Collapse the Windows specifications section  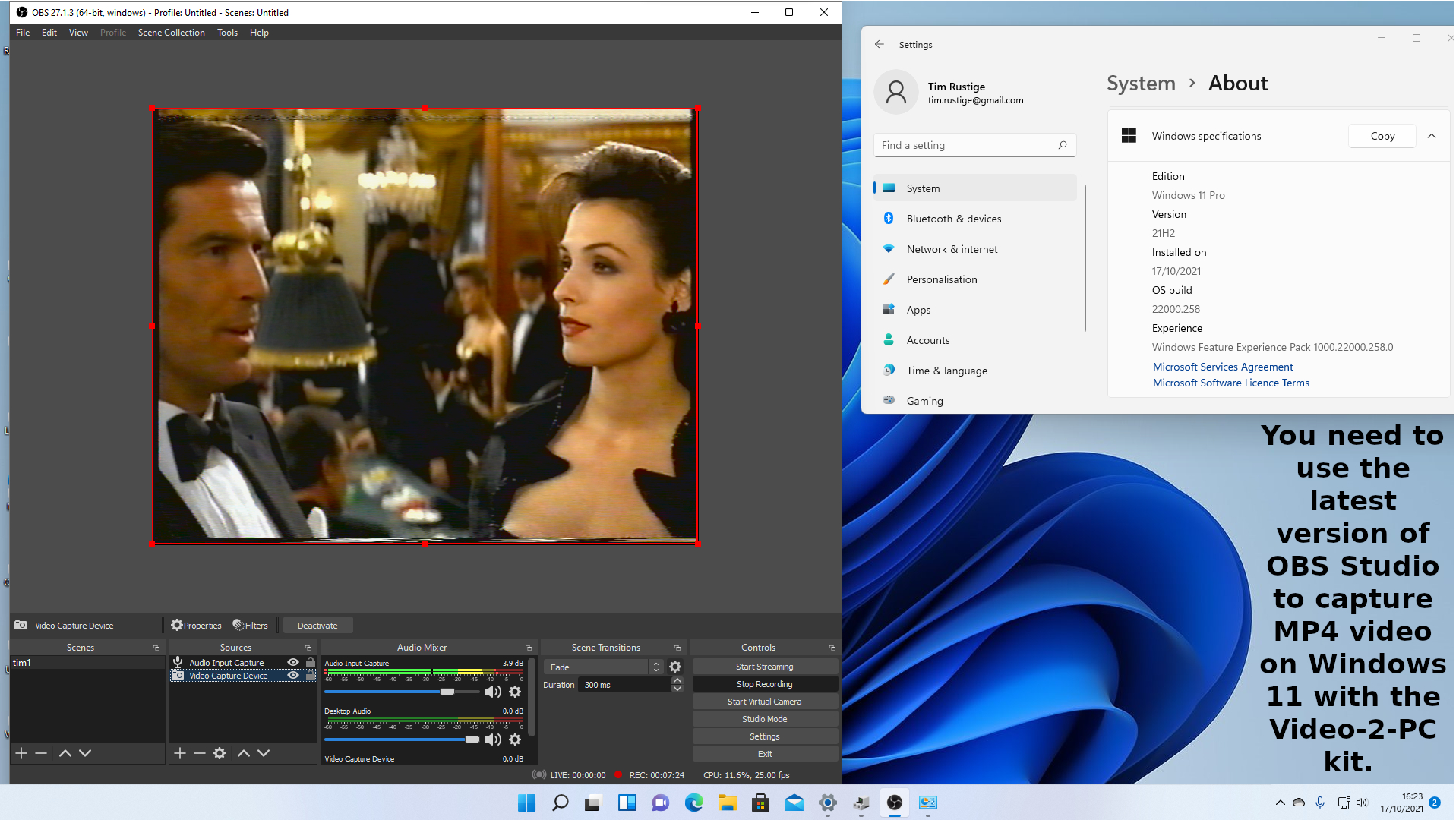pyautogui.click(x=1432, y=136)
